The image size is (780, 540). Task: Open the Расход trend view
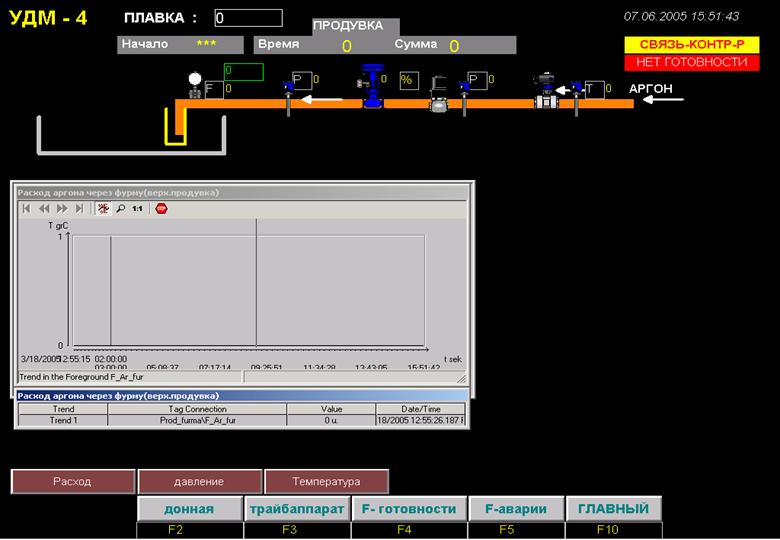pyautogui.click(x=73, y=481)
